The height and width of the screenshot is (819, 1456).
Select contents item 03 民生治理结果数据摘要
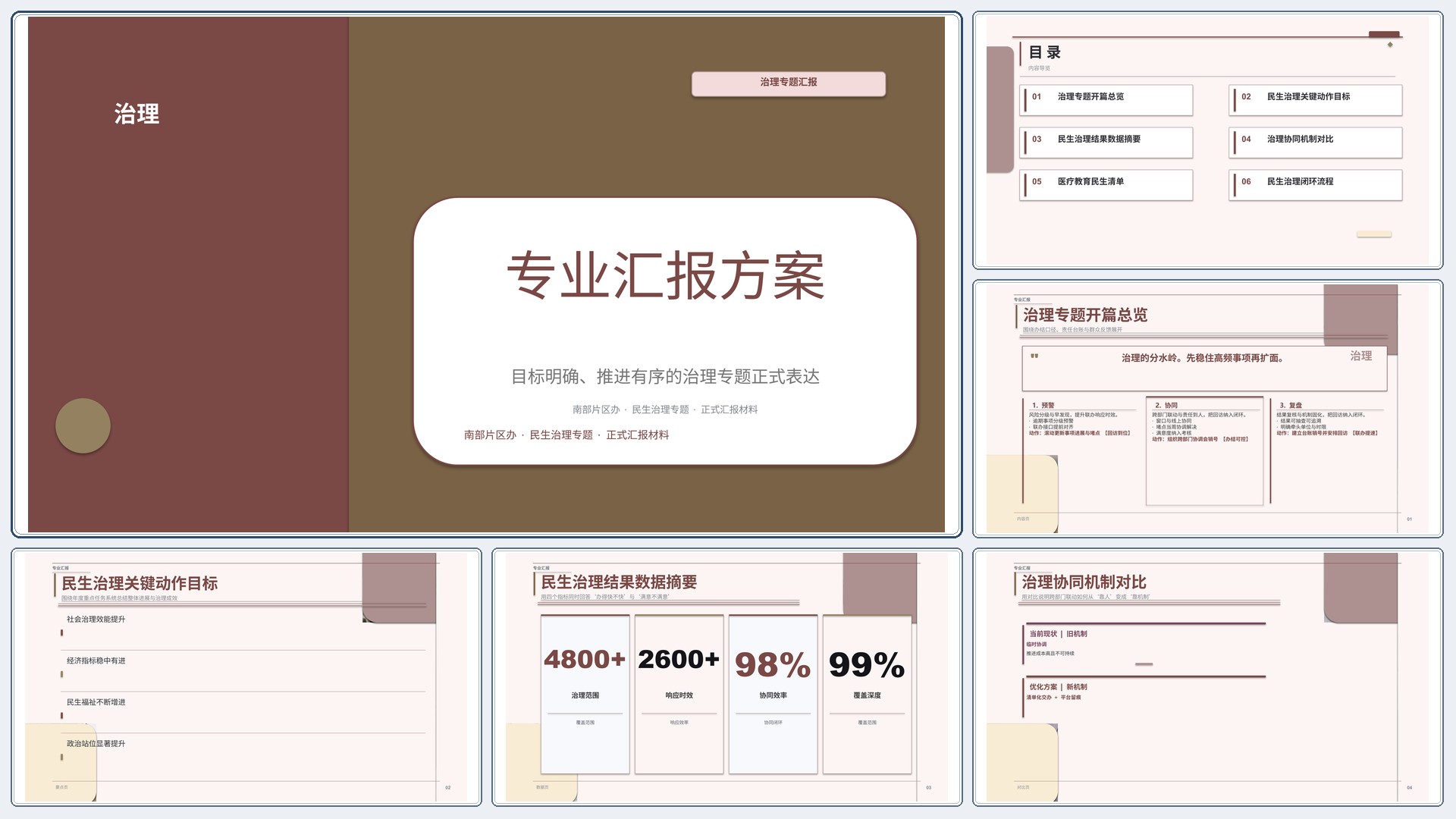click(1106, 142)
